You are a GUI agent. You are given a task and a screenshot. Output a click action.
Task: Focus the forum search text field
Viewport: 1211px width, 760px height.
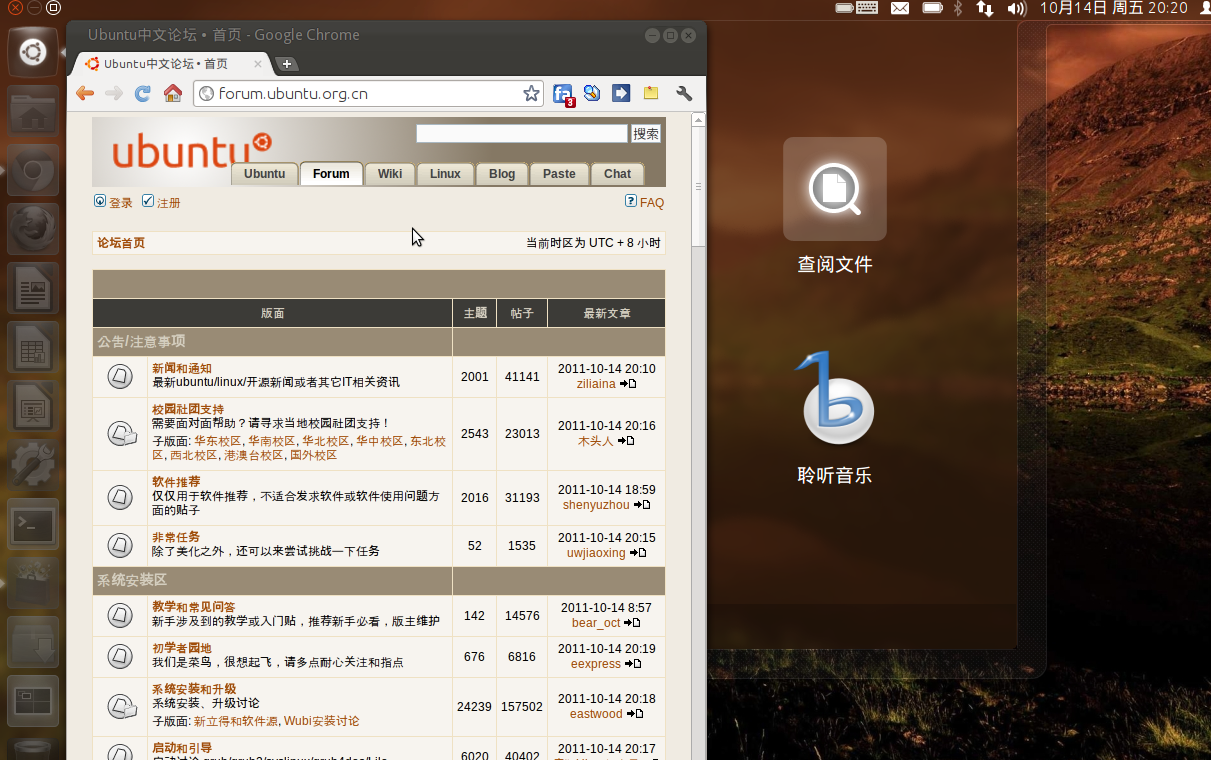522,134
